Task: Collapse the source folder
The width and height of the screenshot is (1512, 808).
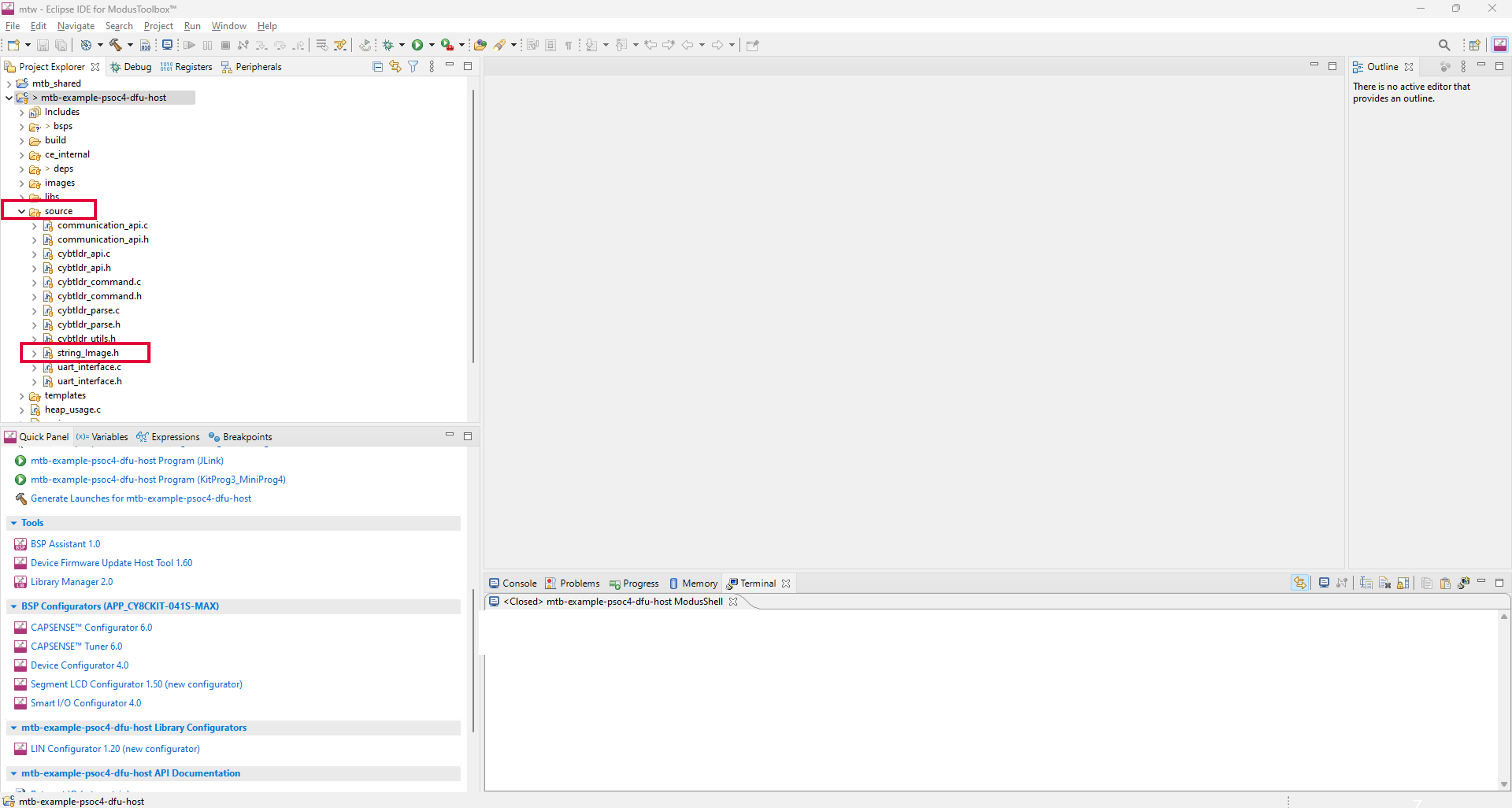Action: (22, 211)
